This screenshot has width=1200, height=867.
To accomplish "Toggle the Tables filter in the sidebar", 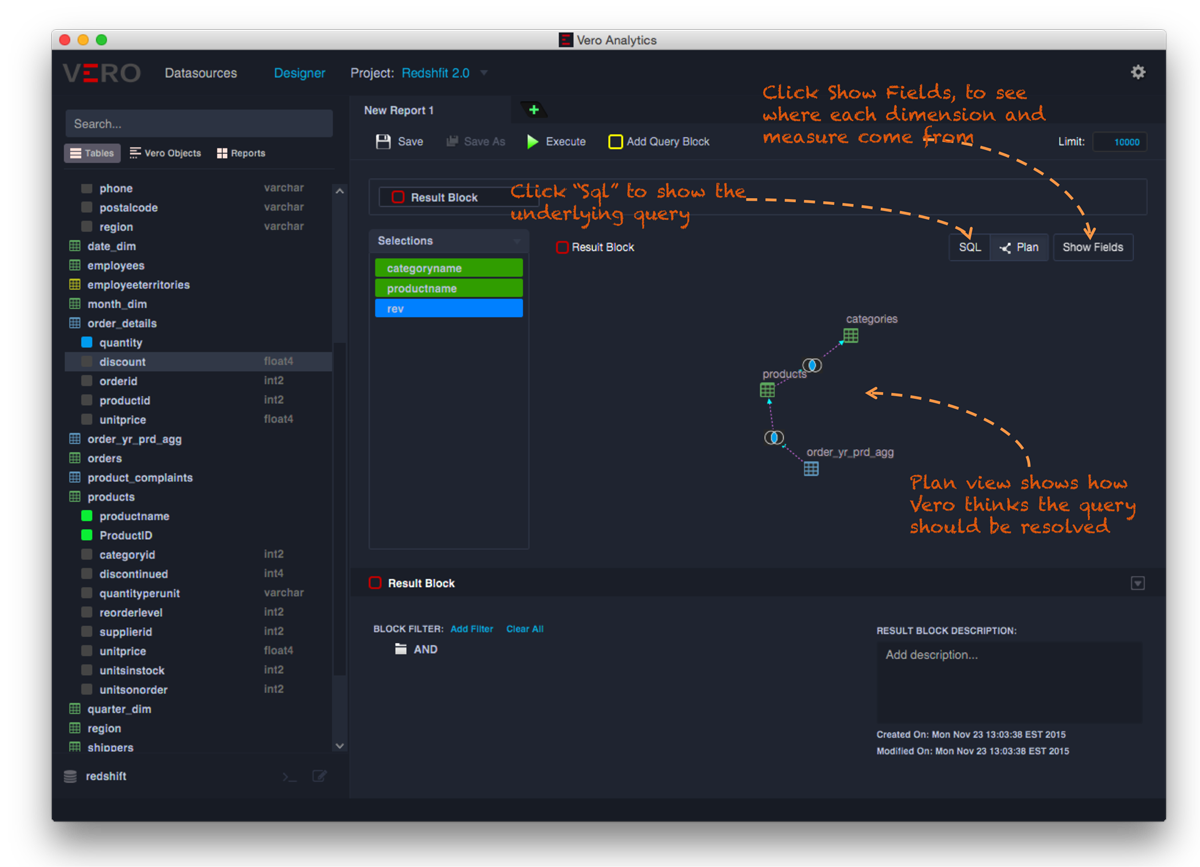I will tap(92, 152).
